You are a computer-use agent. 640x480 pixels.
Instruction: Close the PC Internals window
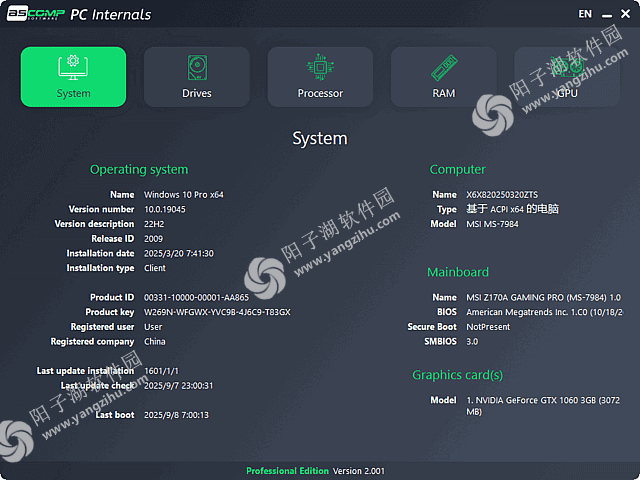pyautogui.click(x=625, y=14)
